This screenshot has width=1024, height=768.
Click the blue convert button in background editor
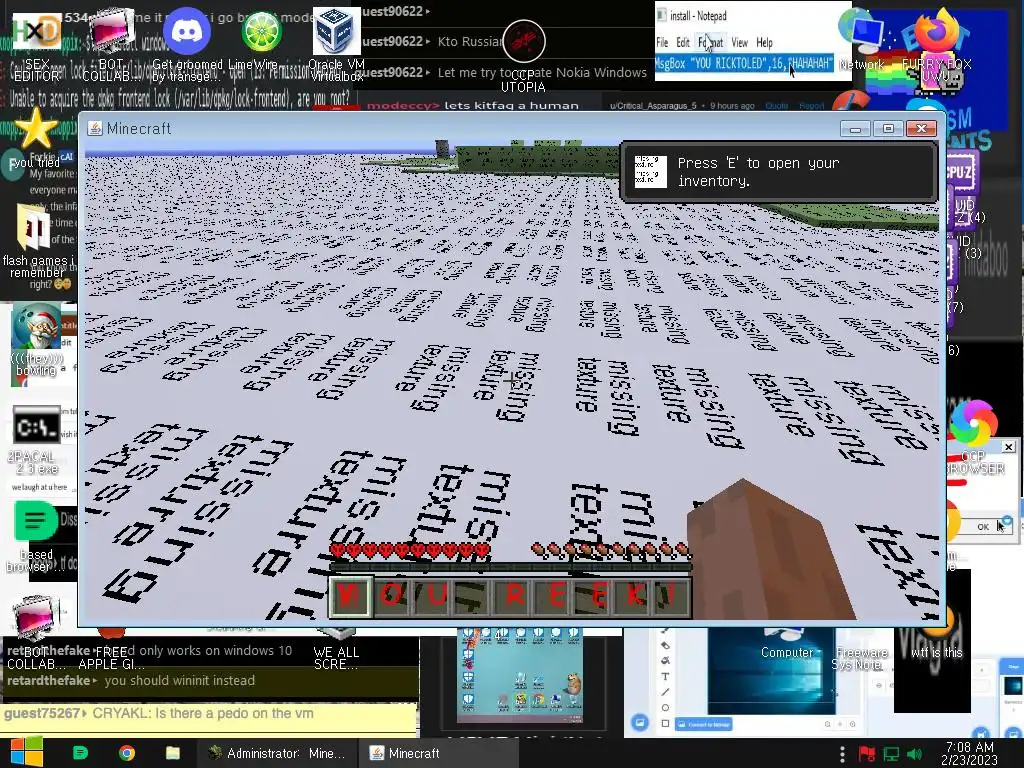click(x=703, y=724)
